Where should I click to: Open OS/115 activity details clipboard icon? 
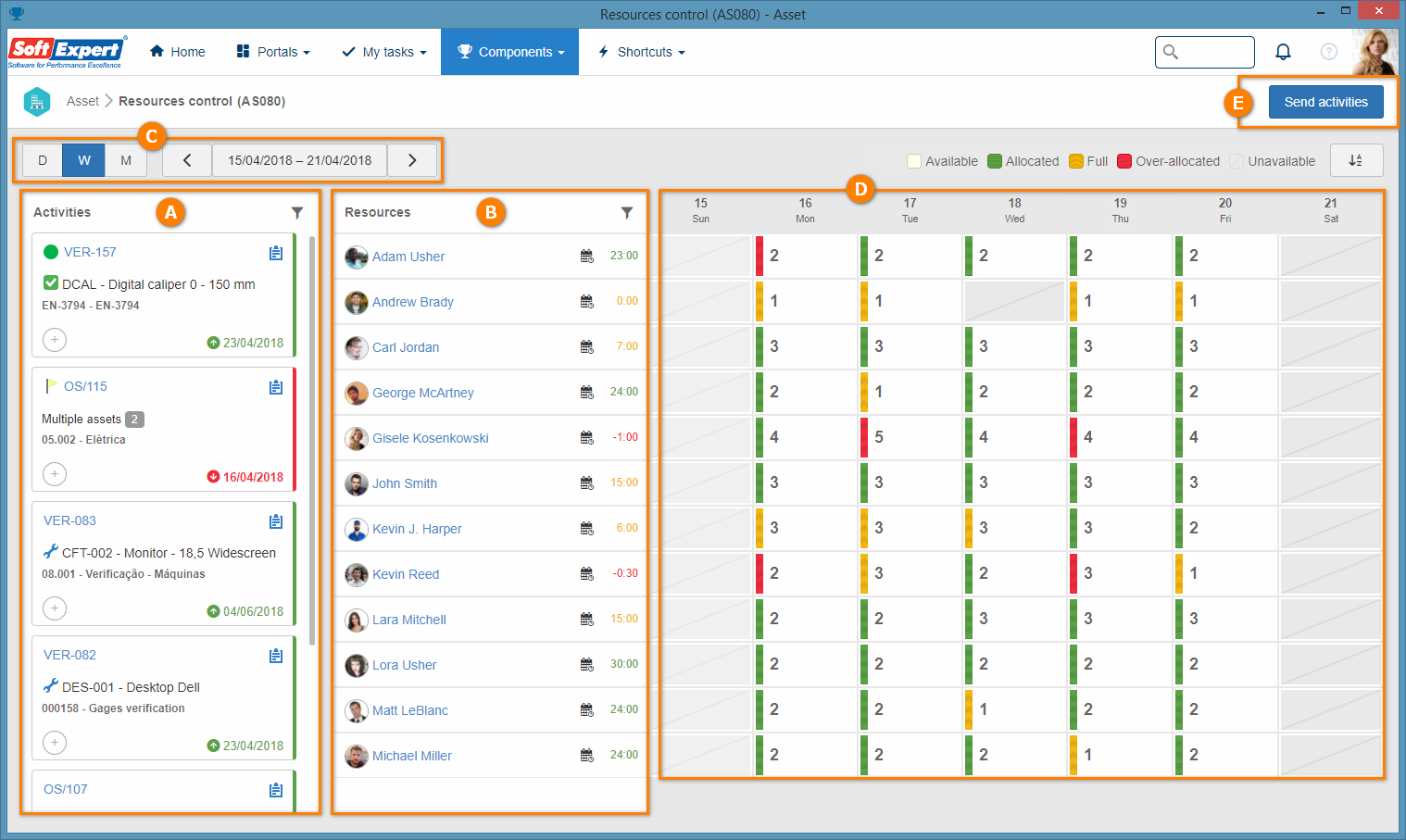pyautogui.click(x=276, y=387)
